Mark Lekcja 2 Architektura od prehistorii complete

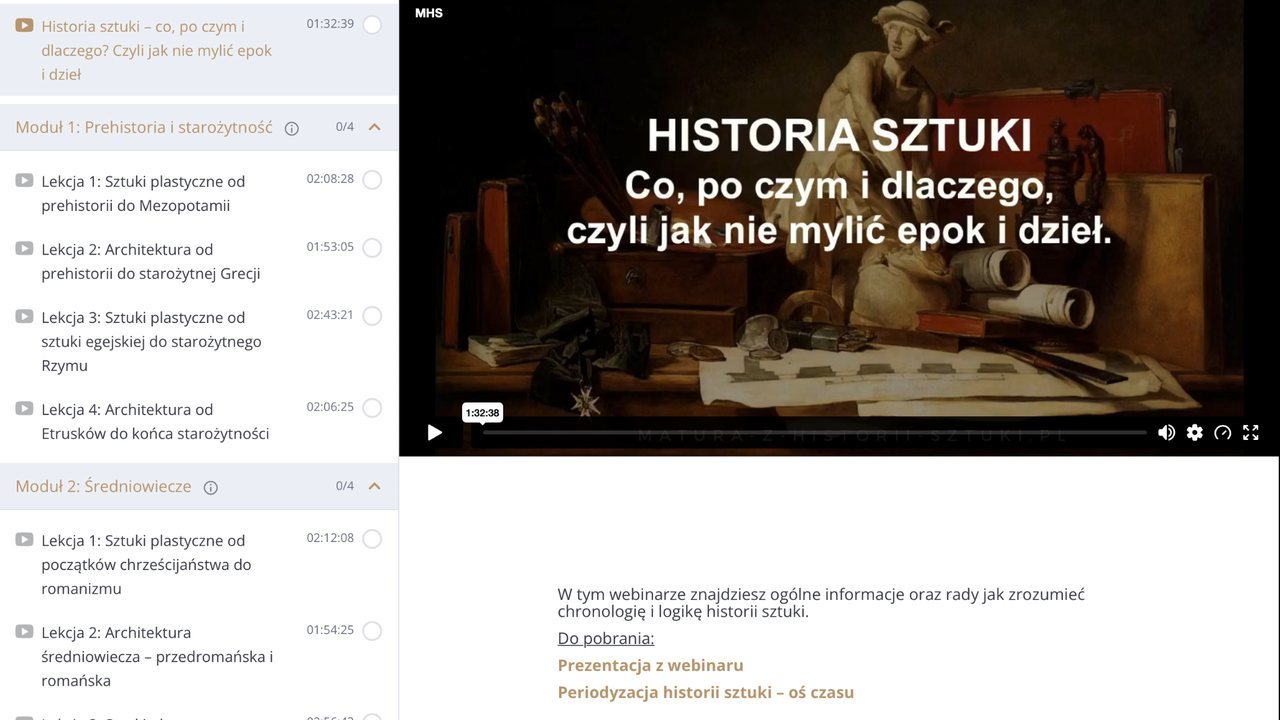pyautogui.click(x=372, y=248)
